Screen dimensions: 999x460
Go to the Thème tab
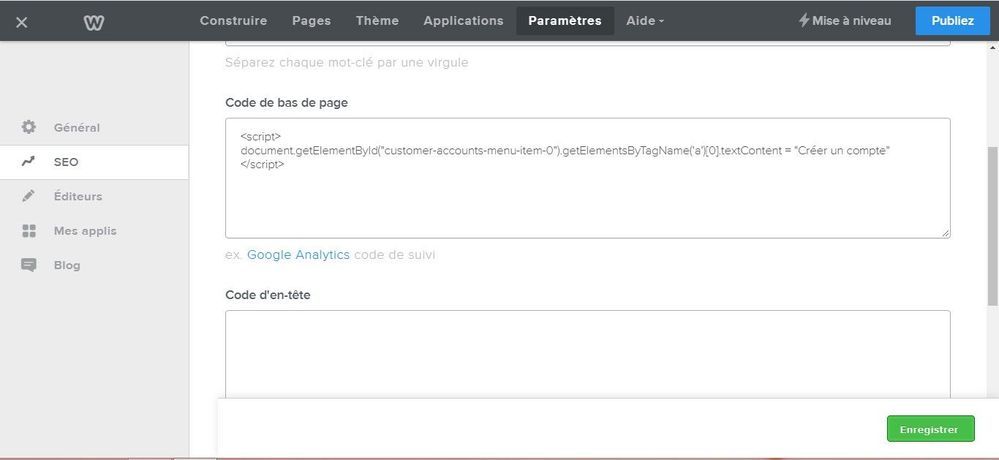377,20
